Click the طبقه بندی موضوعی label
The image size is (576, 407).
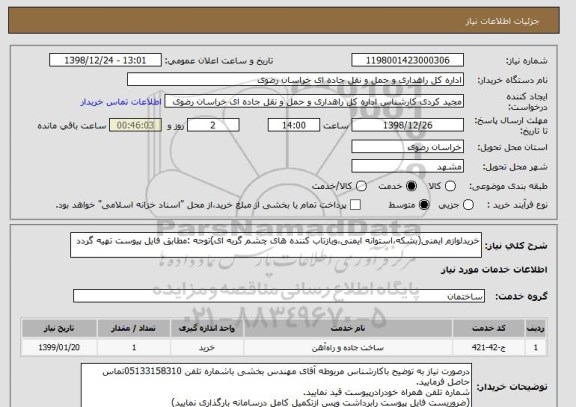508,187
